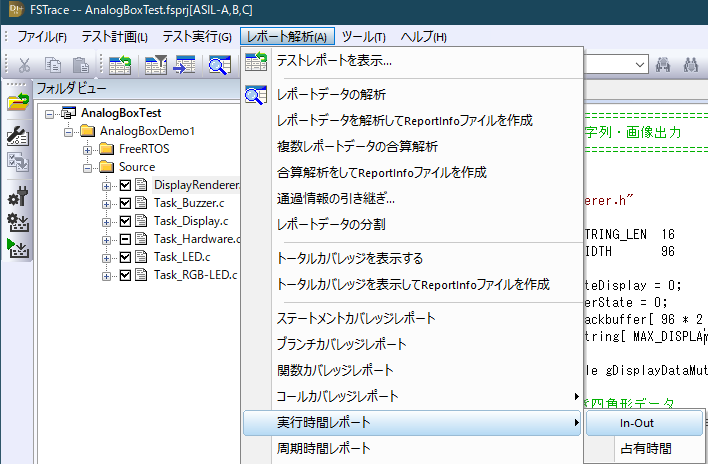
Task: Open コールカバレッジレポート submenu
Action: pos(412,396)
